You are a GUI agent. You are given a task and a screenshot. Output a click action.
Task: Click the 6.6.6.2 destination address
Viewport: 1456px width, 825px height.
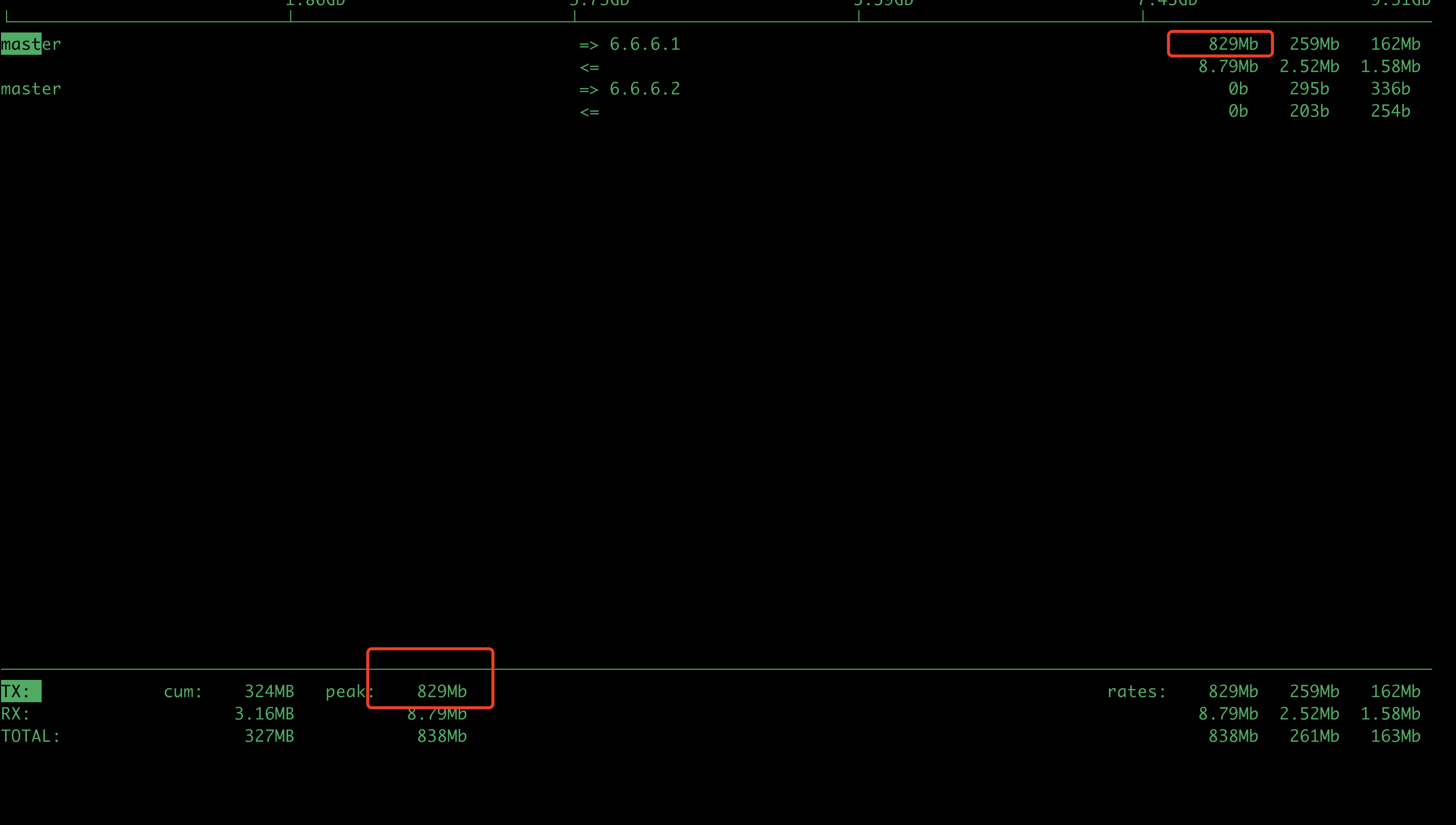[644, 89]
